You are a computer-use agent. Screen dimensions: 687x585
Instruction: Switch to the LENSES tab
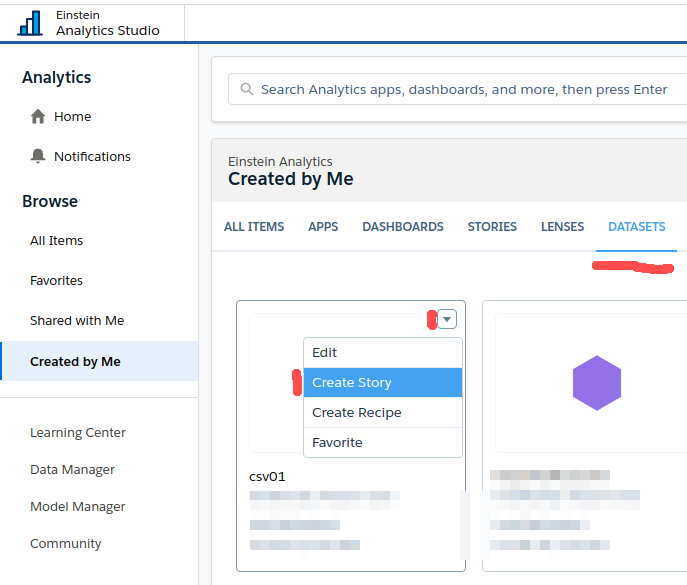[562, 227]
